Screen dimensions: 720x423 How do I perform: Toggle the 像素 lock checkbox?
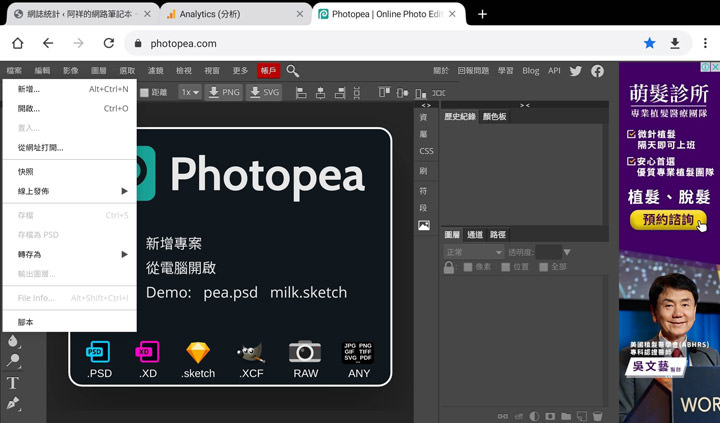click(x=468, y=267)
